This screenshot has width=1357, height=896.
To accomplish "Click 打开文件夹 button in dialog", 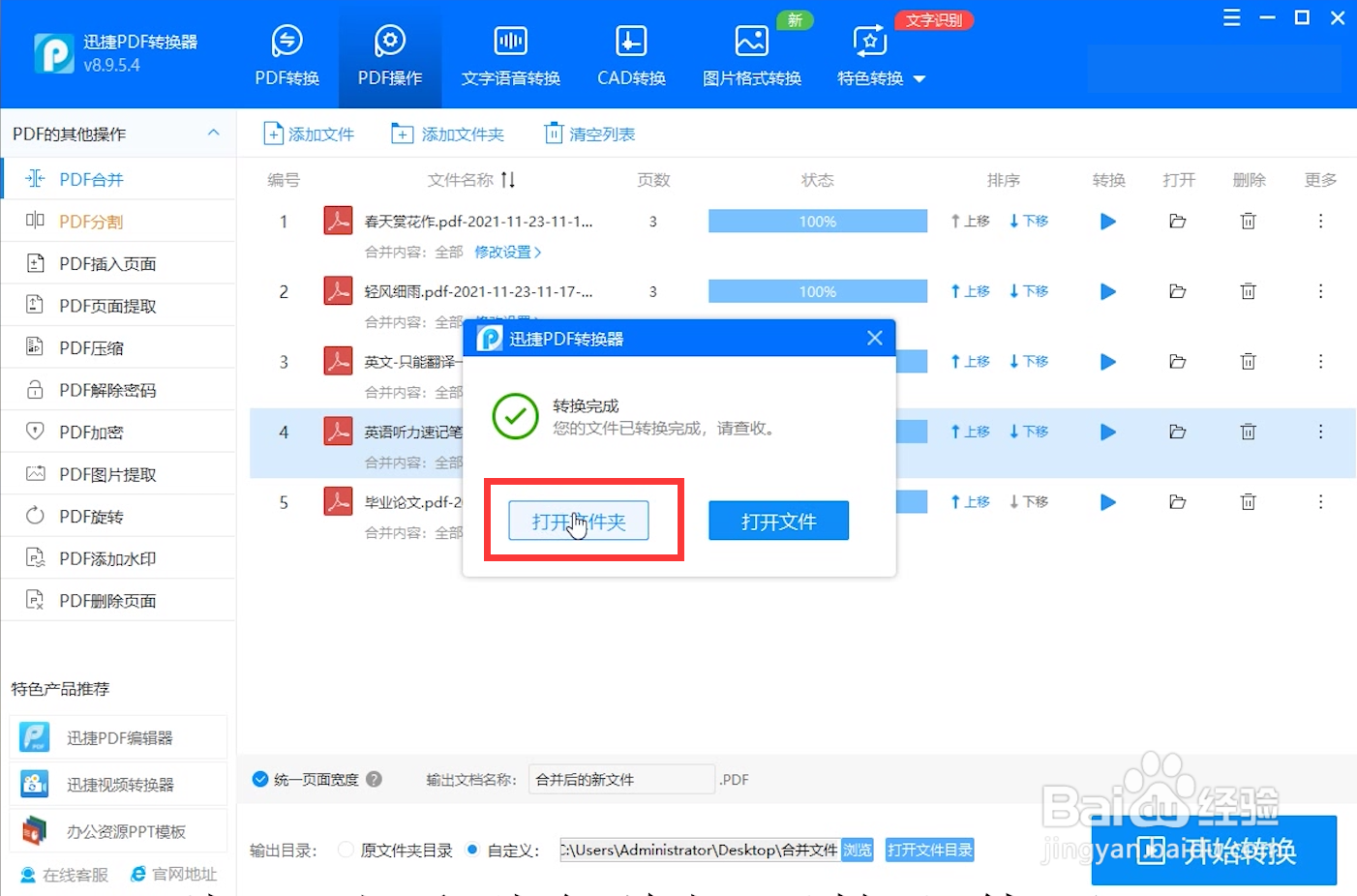I will (579, 522).
